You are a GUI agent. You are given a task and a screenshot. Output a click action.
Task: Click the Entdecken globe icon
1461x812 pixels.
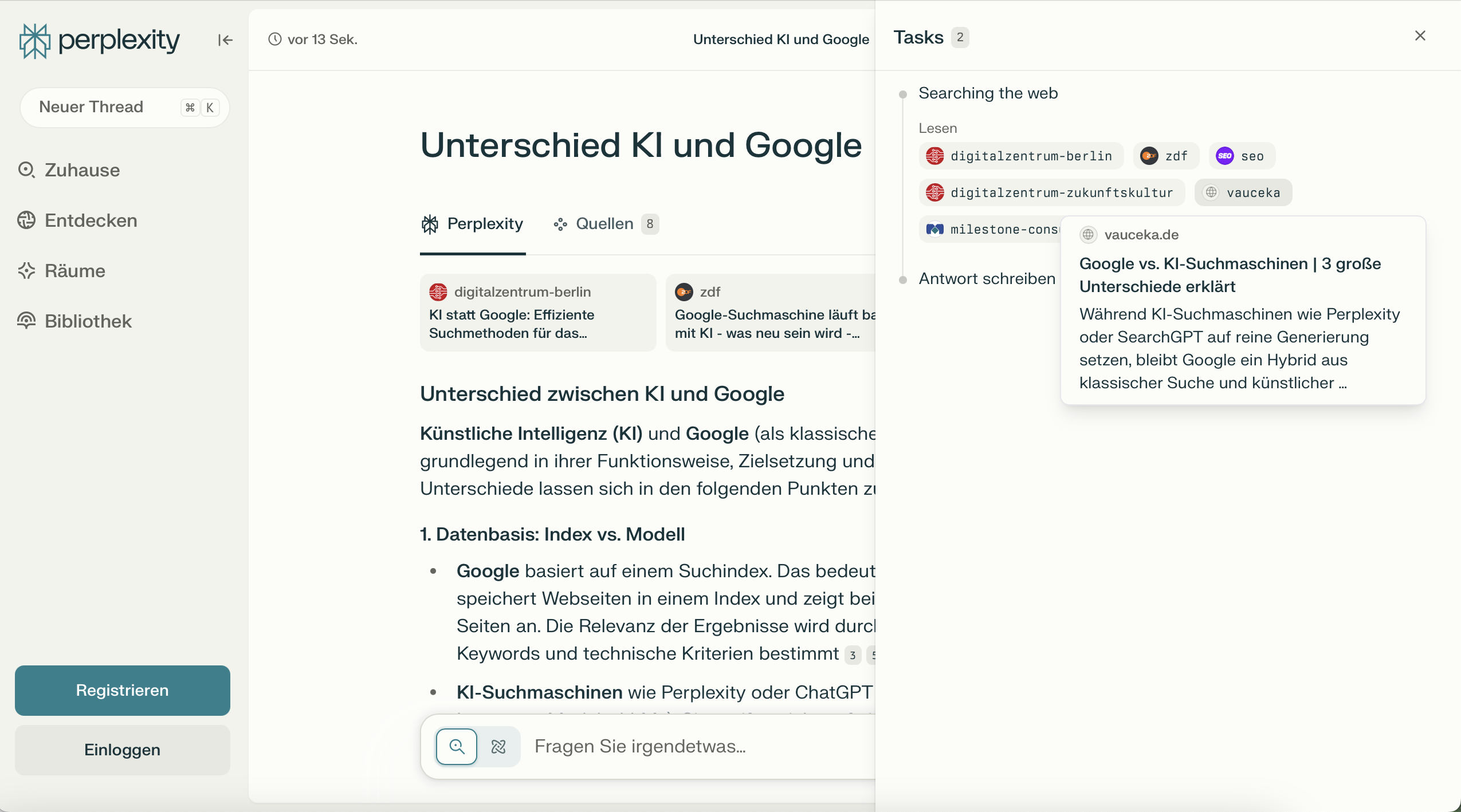pos(26,220)
